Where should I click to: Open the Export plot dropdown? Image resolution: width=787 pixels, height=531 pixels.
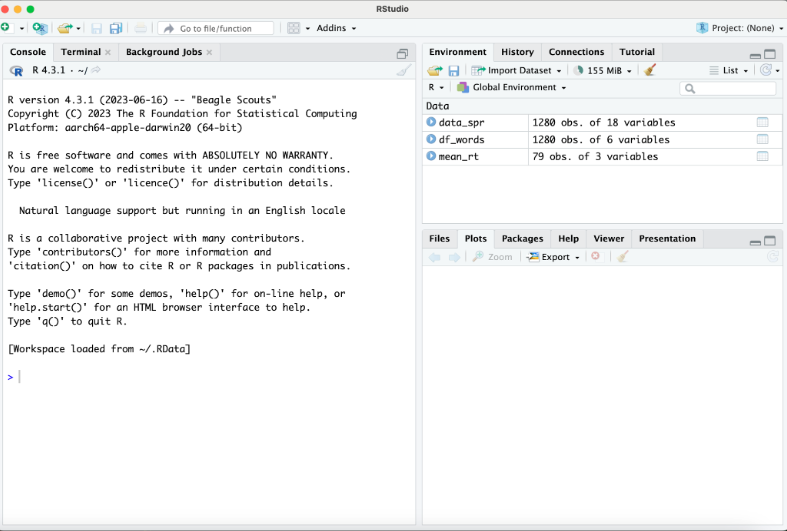point(553,257)
